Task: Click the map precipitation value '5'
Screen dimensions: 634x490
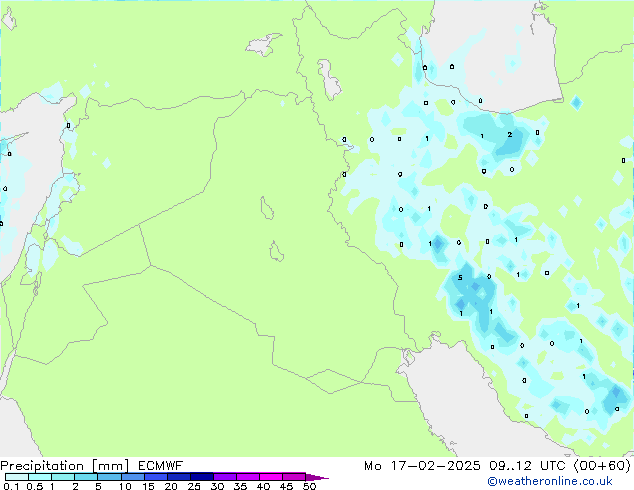Action: click(x=460, y=278)
